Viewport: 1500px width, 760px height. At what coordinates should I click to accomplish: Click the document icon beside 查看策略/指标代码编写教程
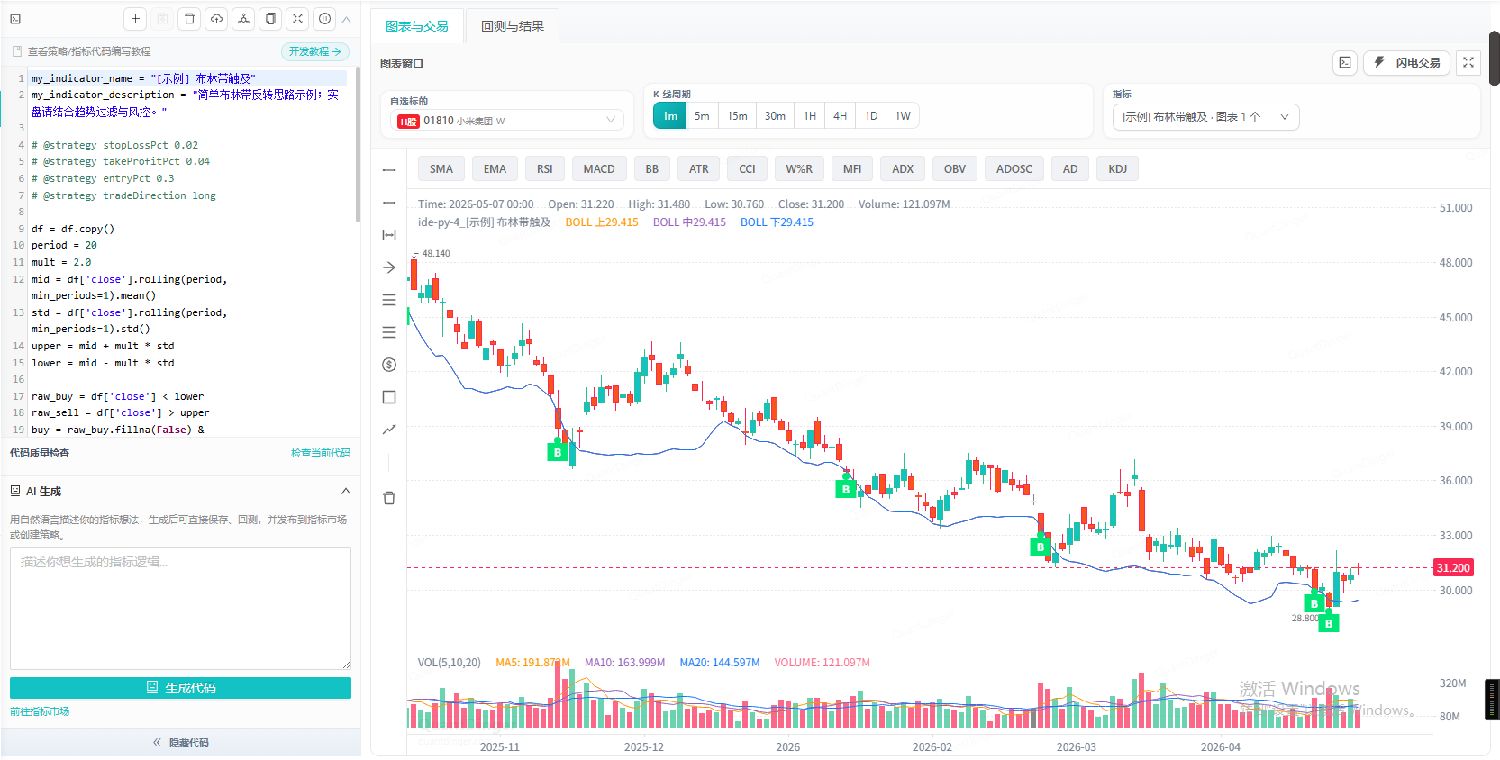(16, 51)
